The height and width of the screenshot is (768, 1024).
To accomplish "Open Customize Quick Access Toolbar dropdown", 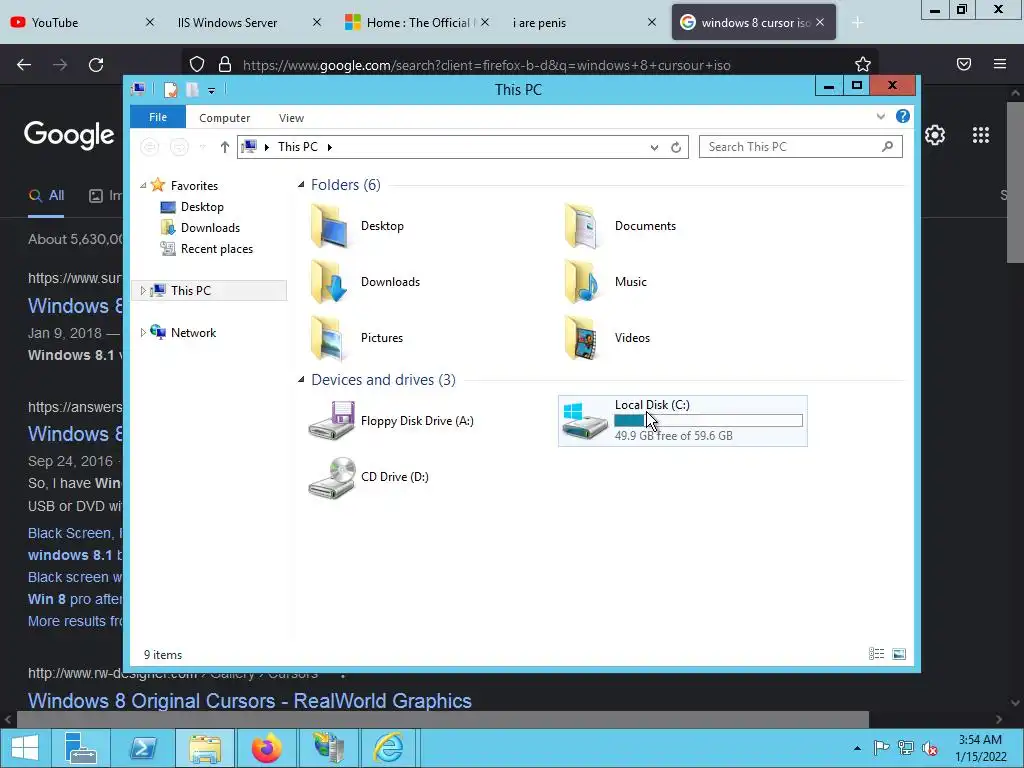I will click(x=212, y=91).
